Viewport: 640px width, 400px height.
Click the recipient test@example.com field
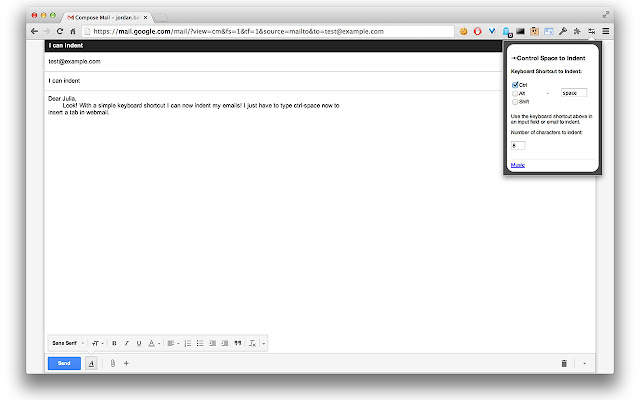[273, 62]
